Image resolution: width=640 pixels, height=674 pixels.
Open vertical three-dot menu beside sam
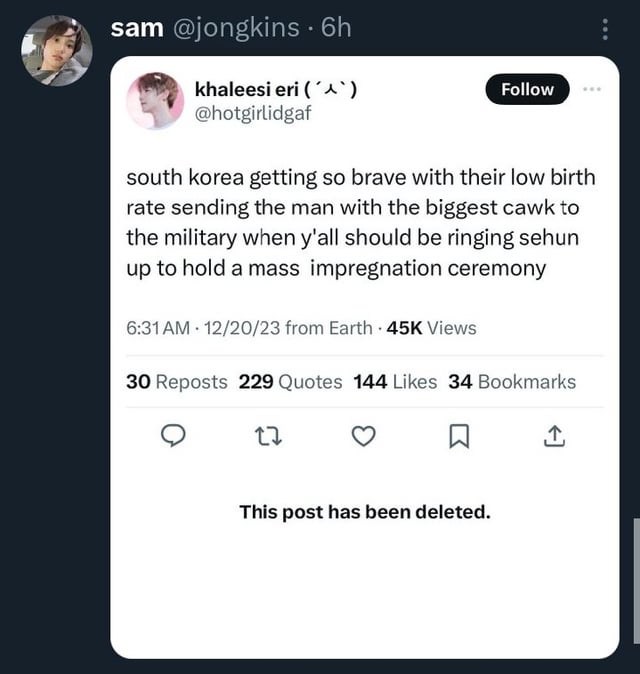[x=605, y=30]
